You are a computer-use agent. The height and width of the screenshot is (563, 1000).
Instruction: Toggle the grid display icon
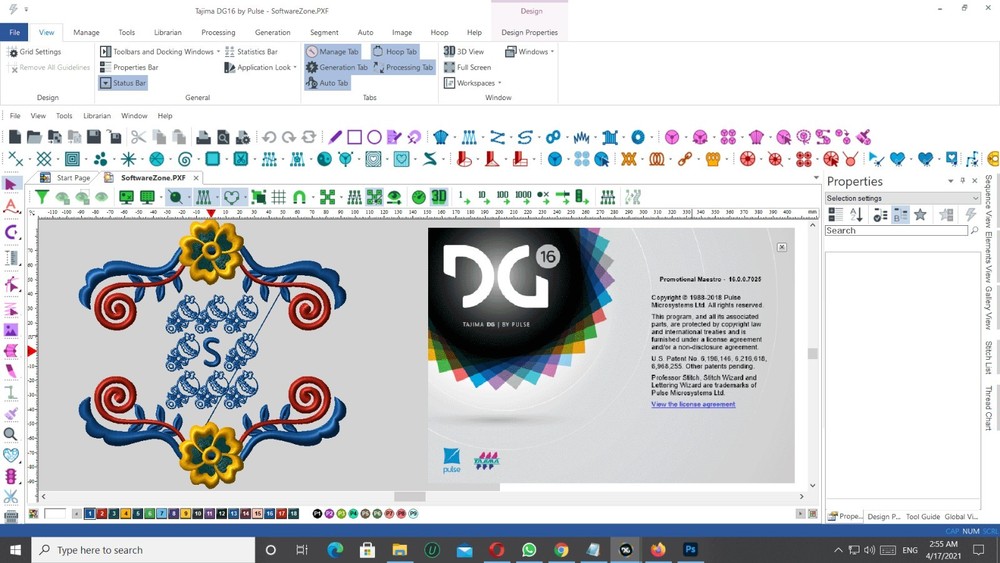tap(278, 197)
